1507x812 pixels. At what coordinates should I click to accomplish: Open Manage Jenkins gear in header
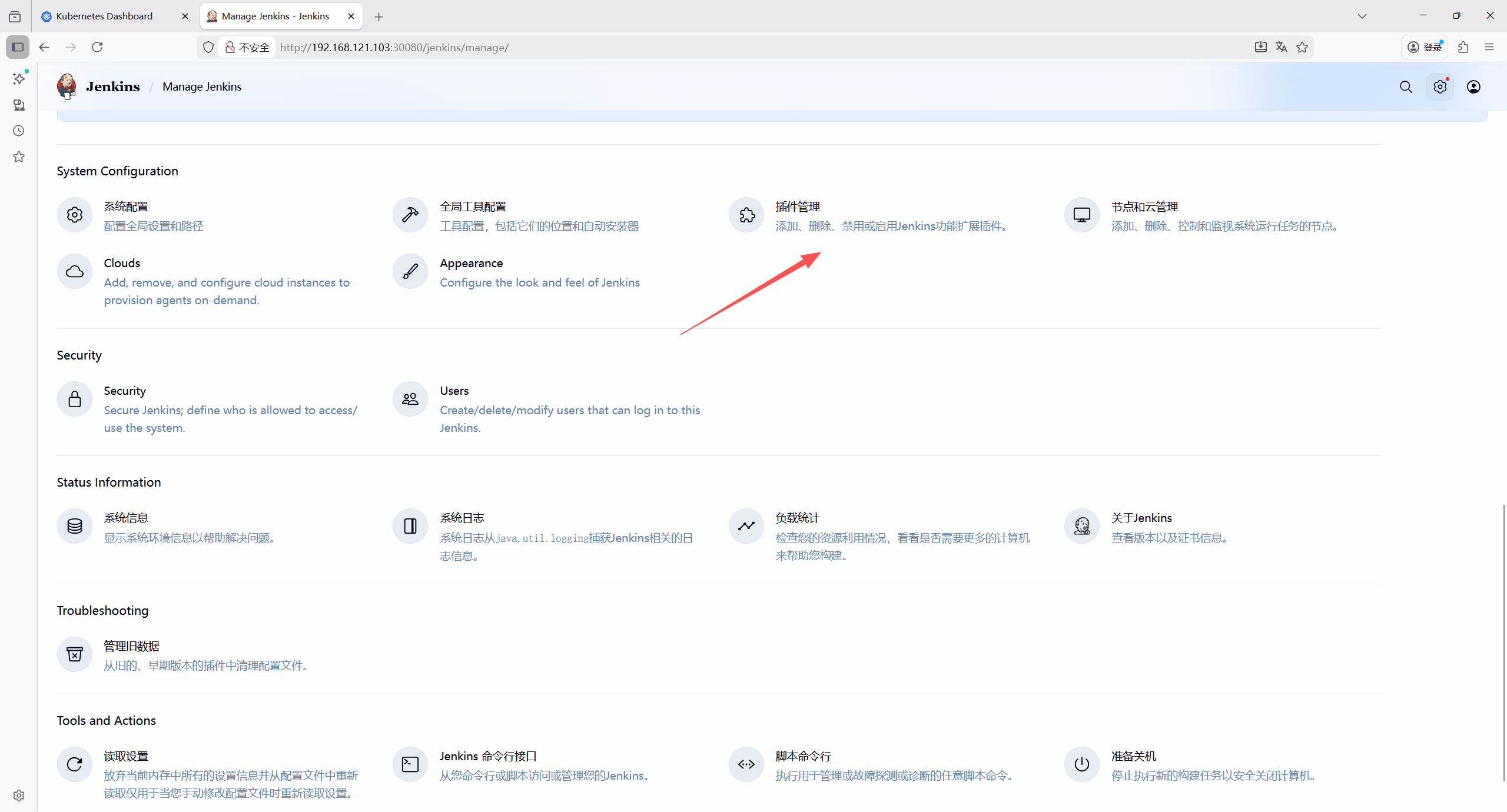point(1440,87)
